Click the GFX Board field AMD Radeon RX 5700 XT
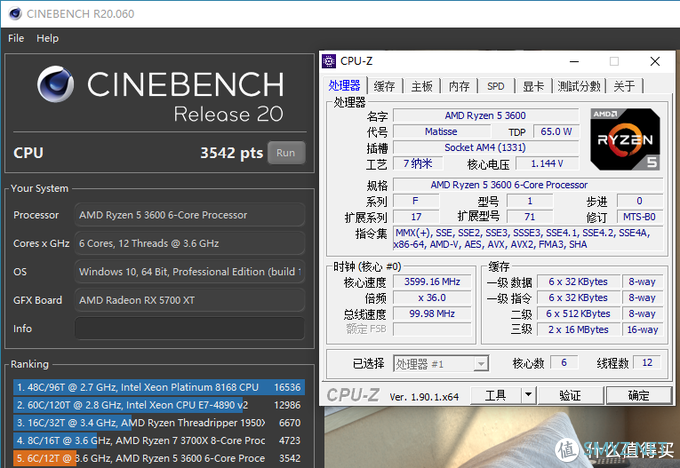 pyautogui.click(x=190, y=300)
